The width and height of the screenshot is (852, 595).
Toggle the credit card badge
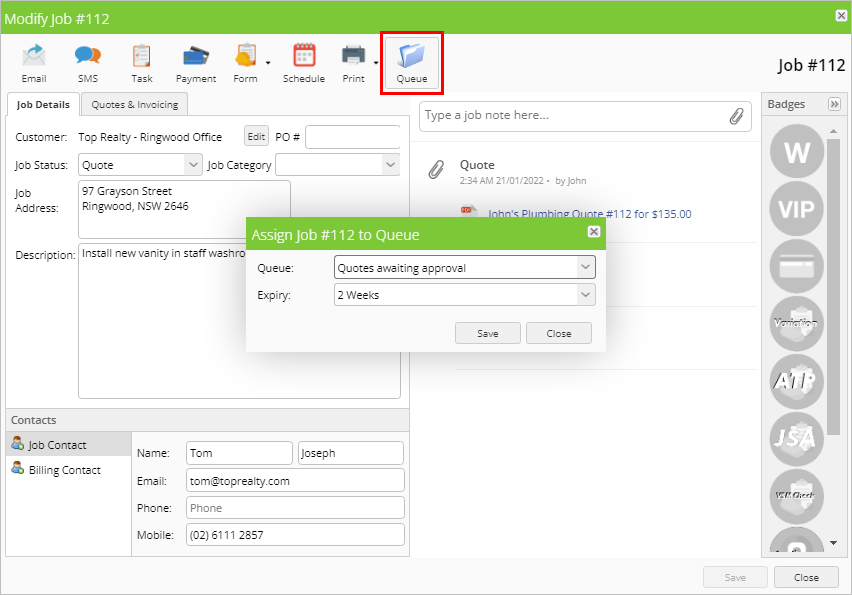[797, 266]
